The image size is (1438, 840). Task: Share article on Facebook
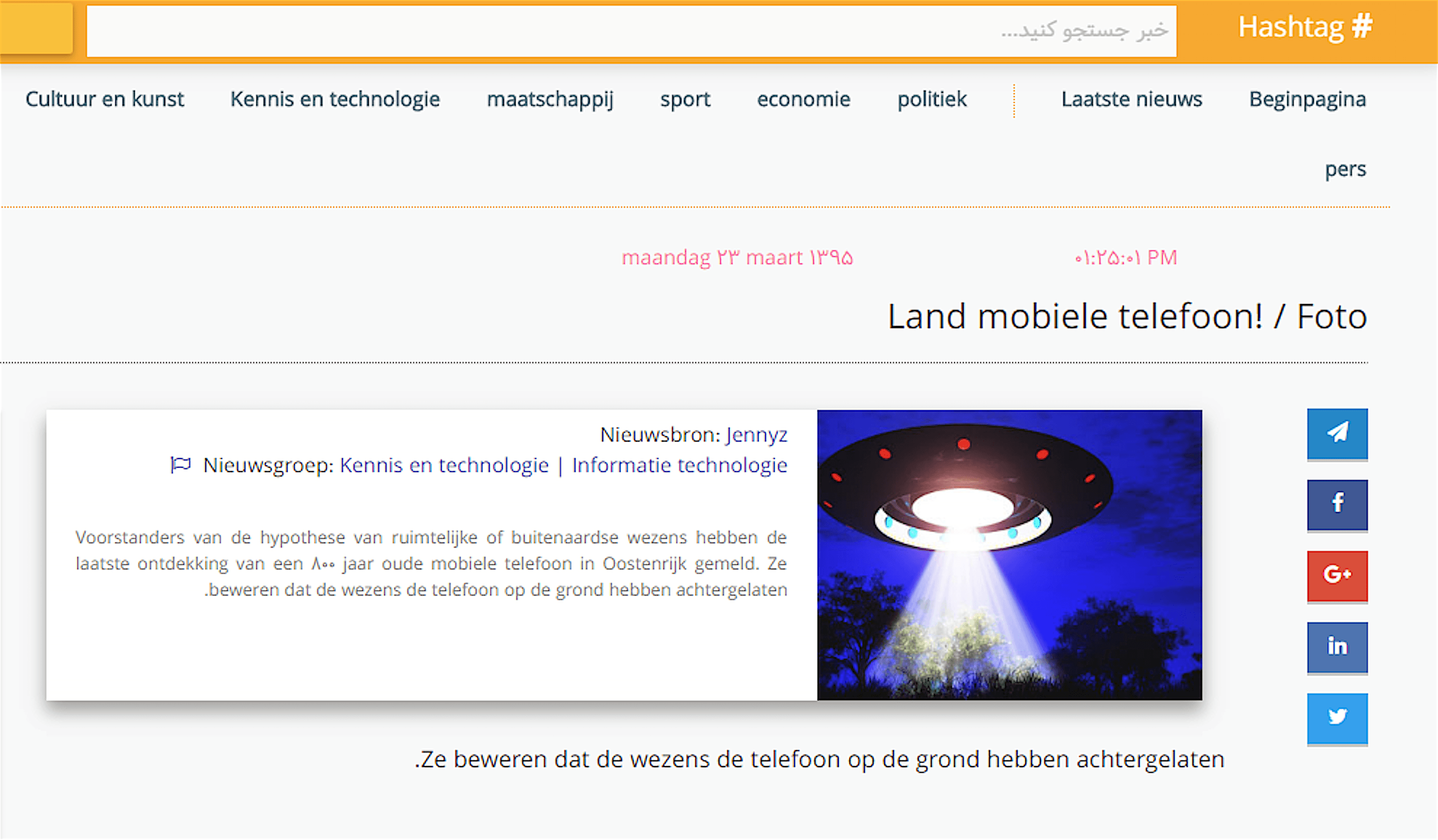(1336, 504)
